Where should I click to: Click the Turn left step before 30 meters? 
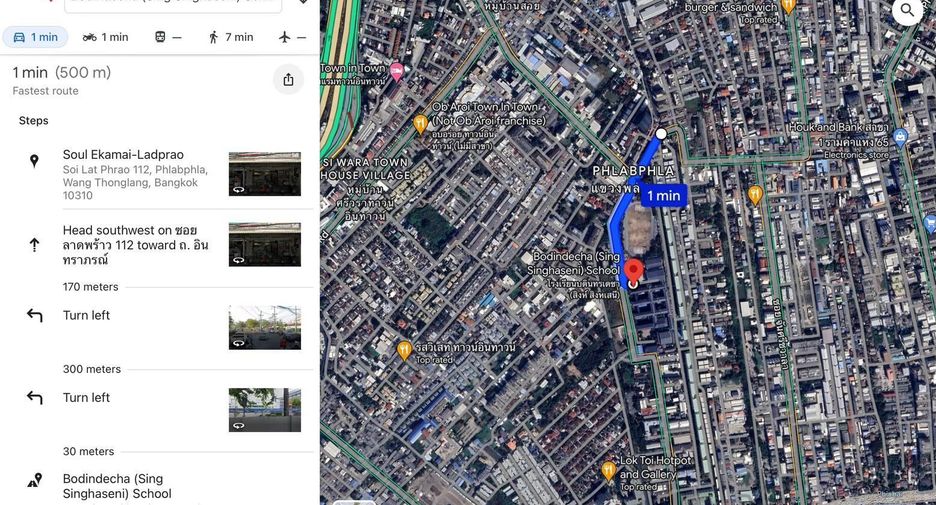[x=158, y=409]
